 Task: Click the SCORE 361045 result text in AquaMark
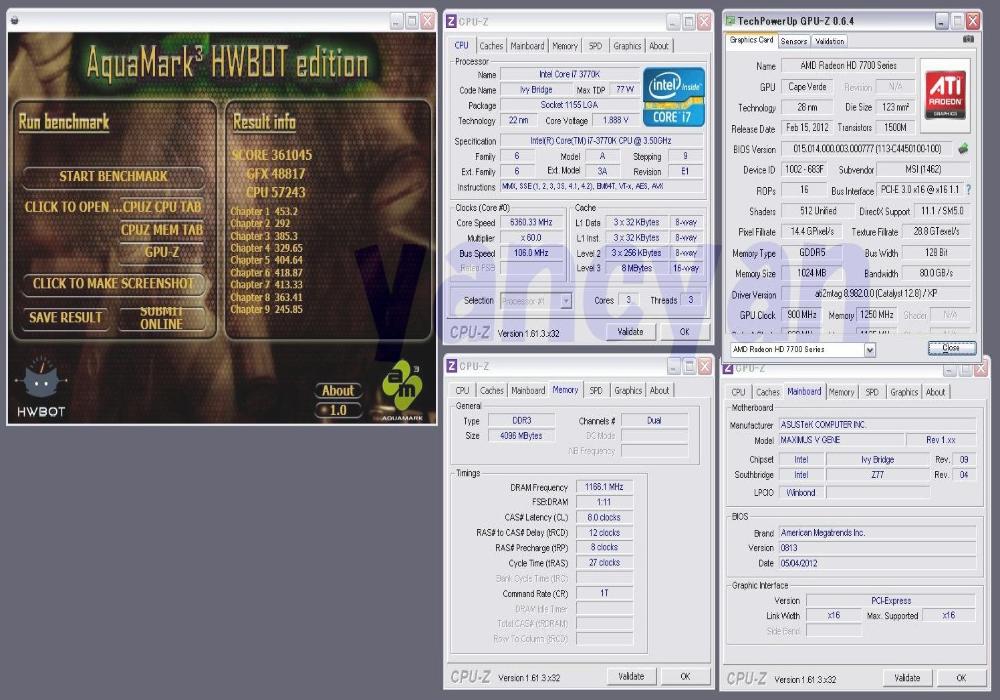click(x=272, y=155)
